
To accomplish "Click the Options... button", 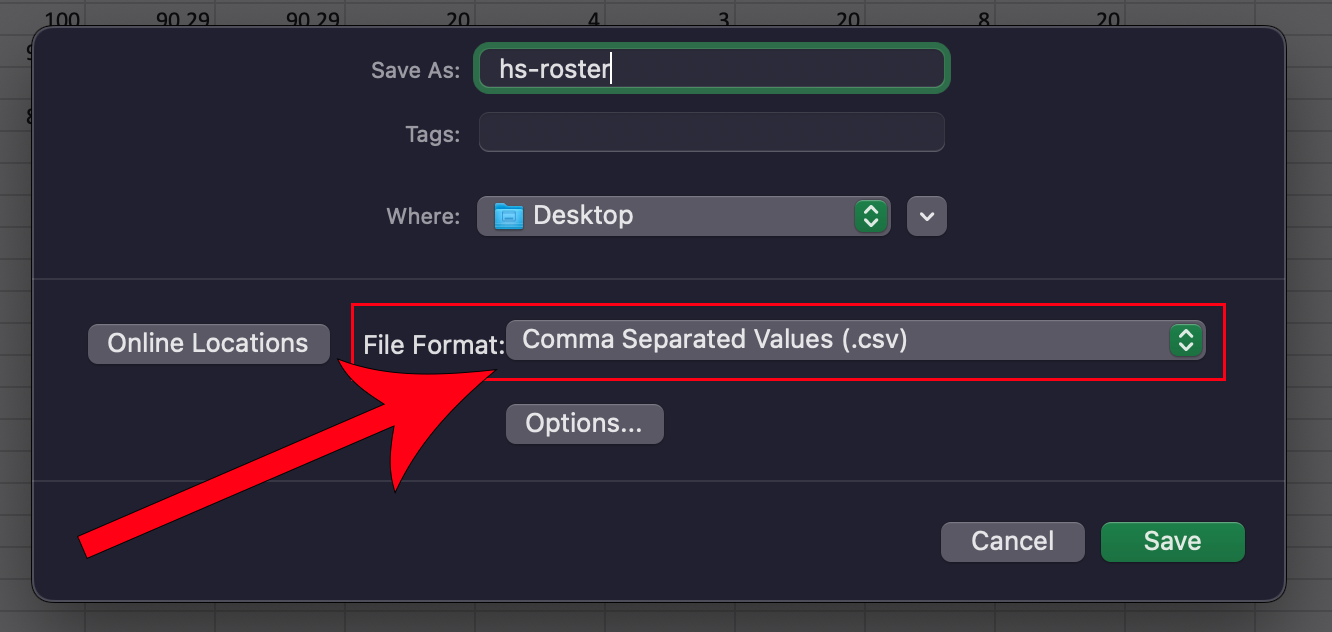I will 584,423.
